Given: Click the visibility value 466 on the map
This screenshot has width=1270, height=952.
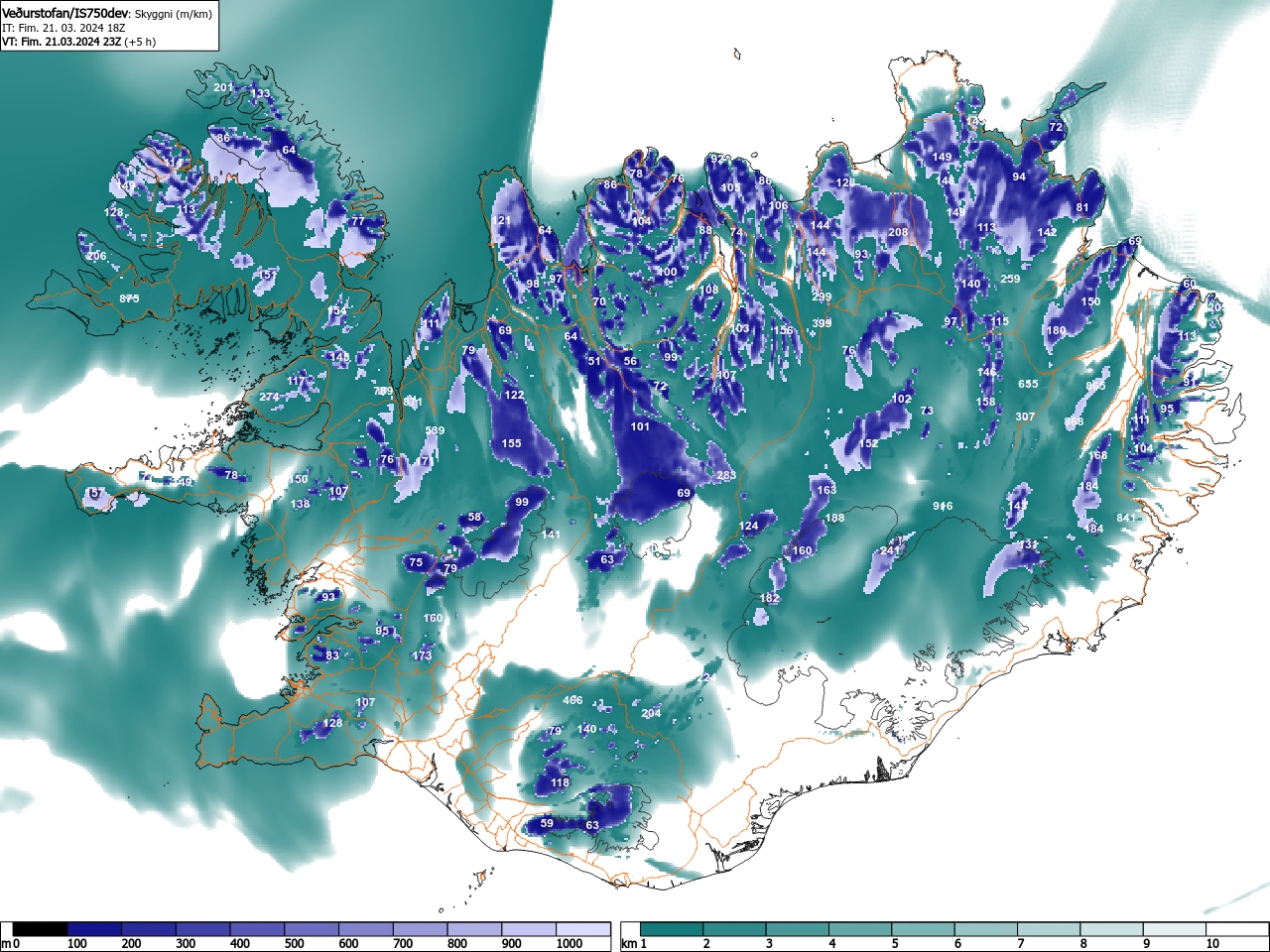Looking at the screenshot, I should click(572, 700).
